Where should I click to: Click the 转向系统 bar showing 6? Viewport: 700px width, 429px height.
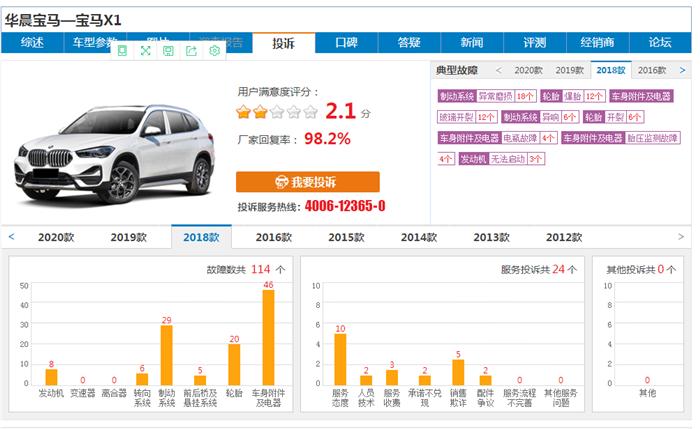[142, 379]
